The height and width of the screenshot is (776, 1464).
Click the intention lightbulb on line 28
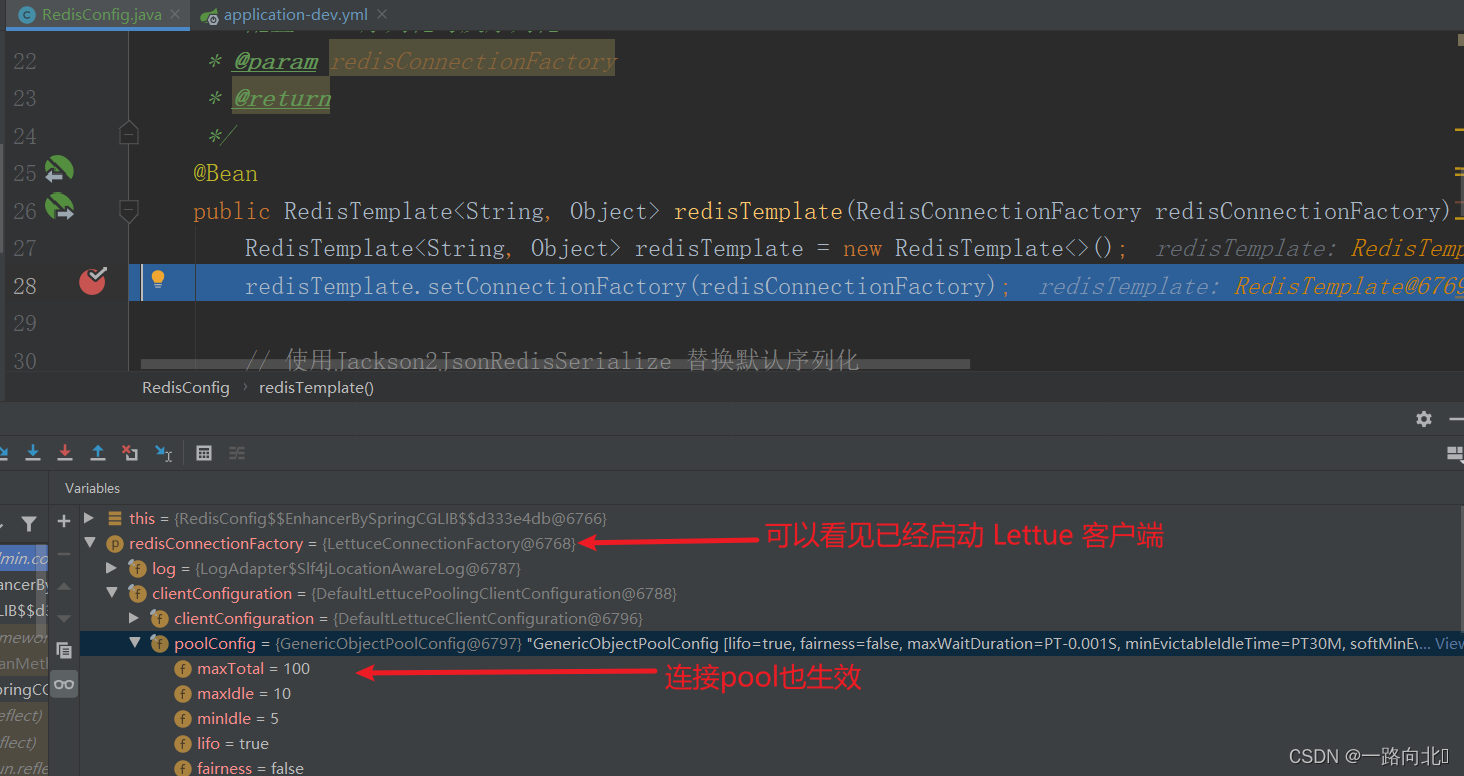point(157,281)
